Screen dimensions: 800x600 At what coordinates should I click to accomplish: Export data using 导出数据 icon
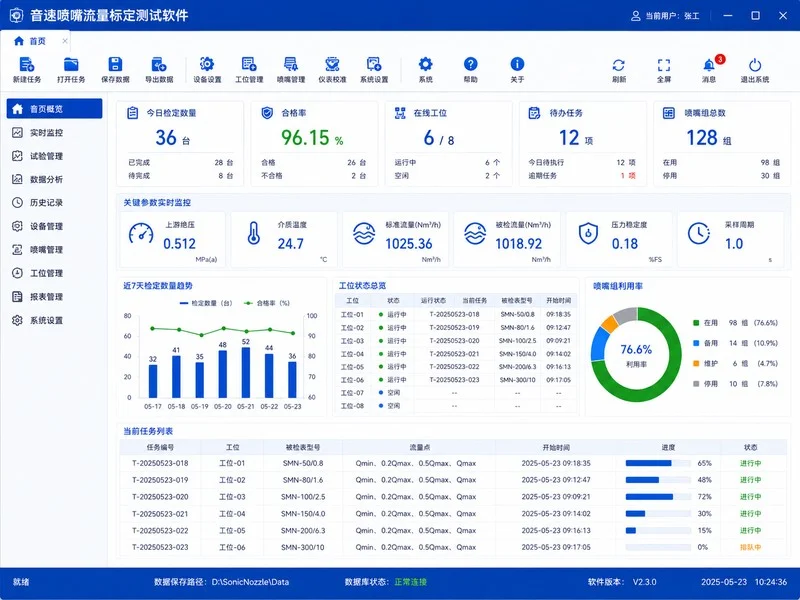pyautogui.click(x=159, y=64)
